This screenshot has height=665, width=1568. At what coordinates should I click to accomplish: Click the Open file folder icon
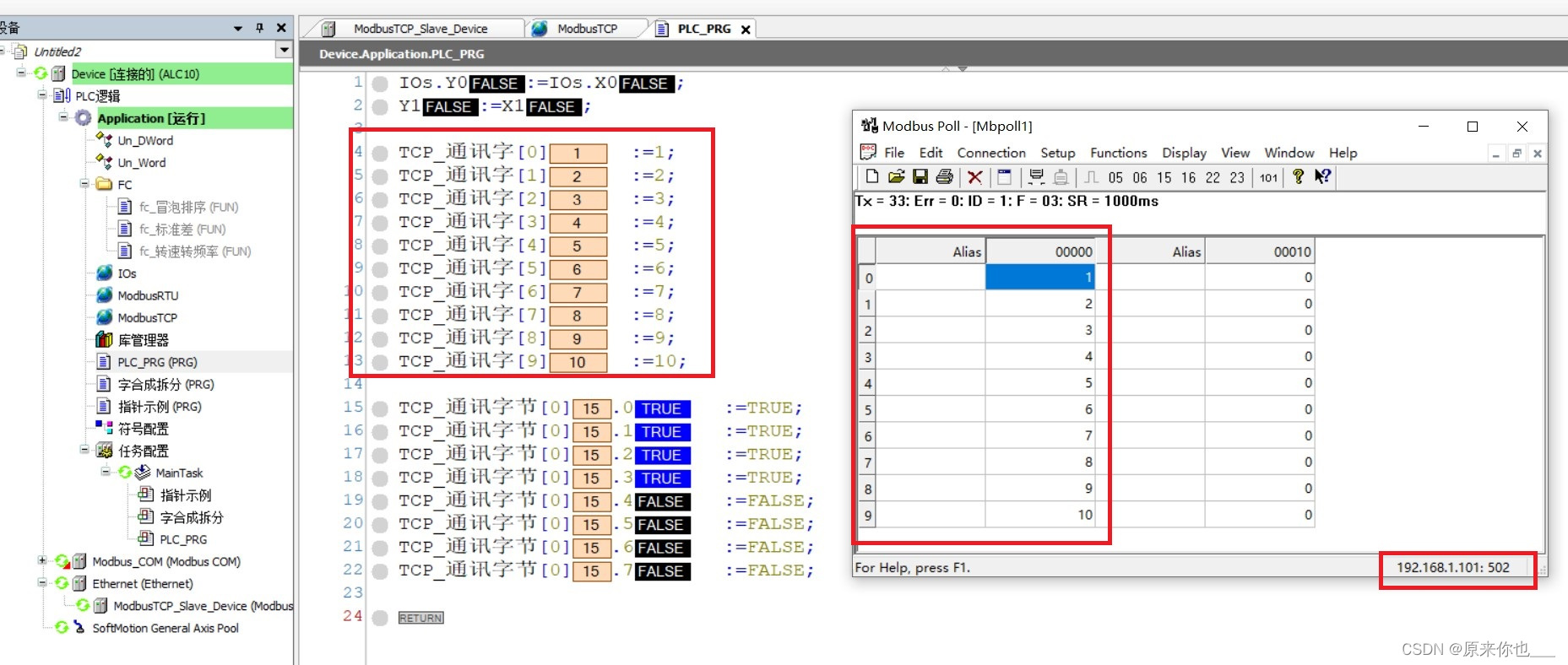pyautogui.click(x=896, y=176)
